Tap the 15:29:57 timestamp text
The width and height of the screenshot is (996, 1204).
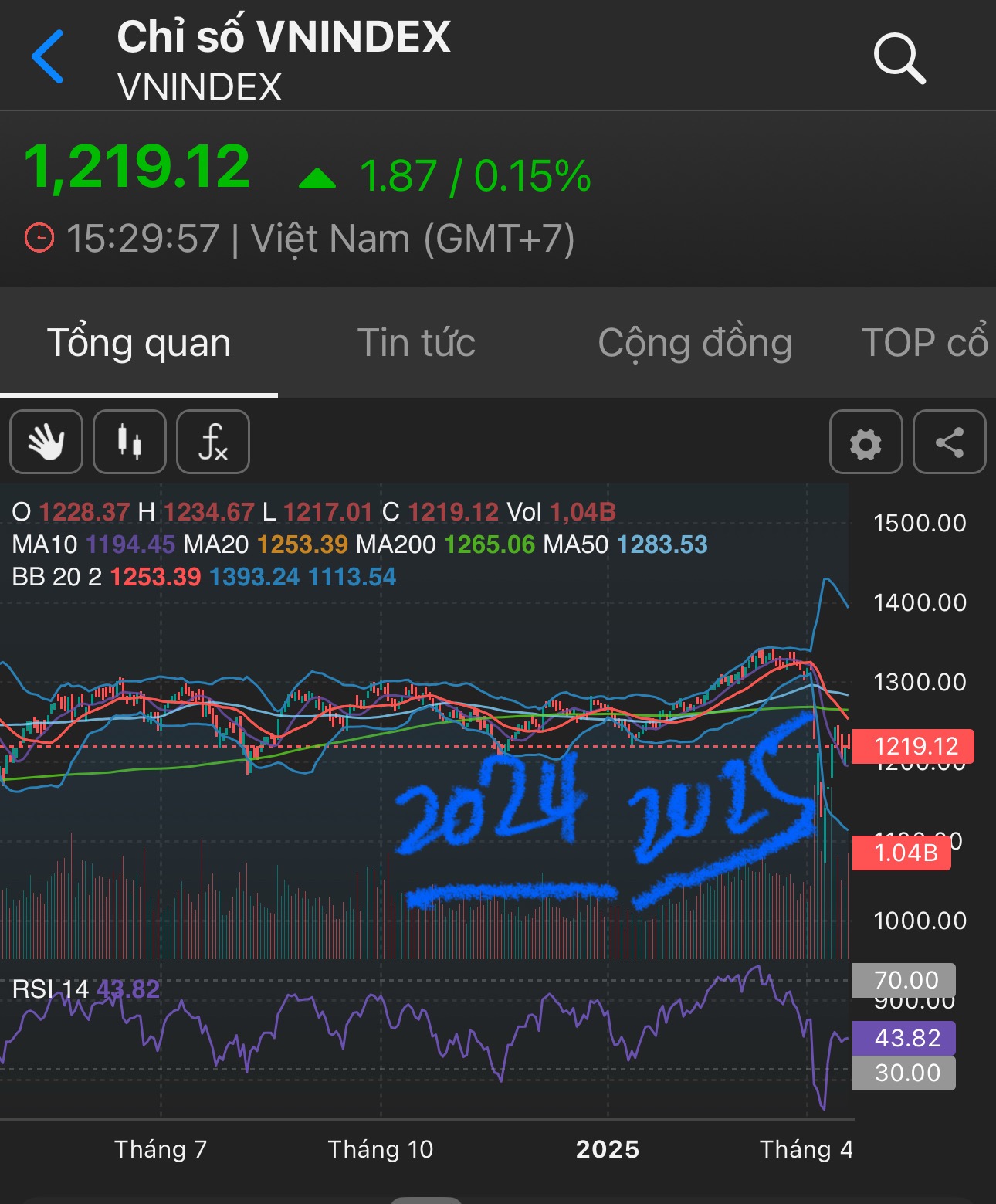point(143,238)
